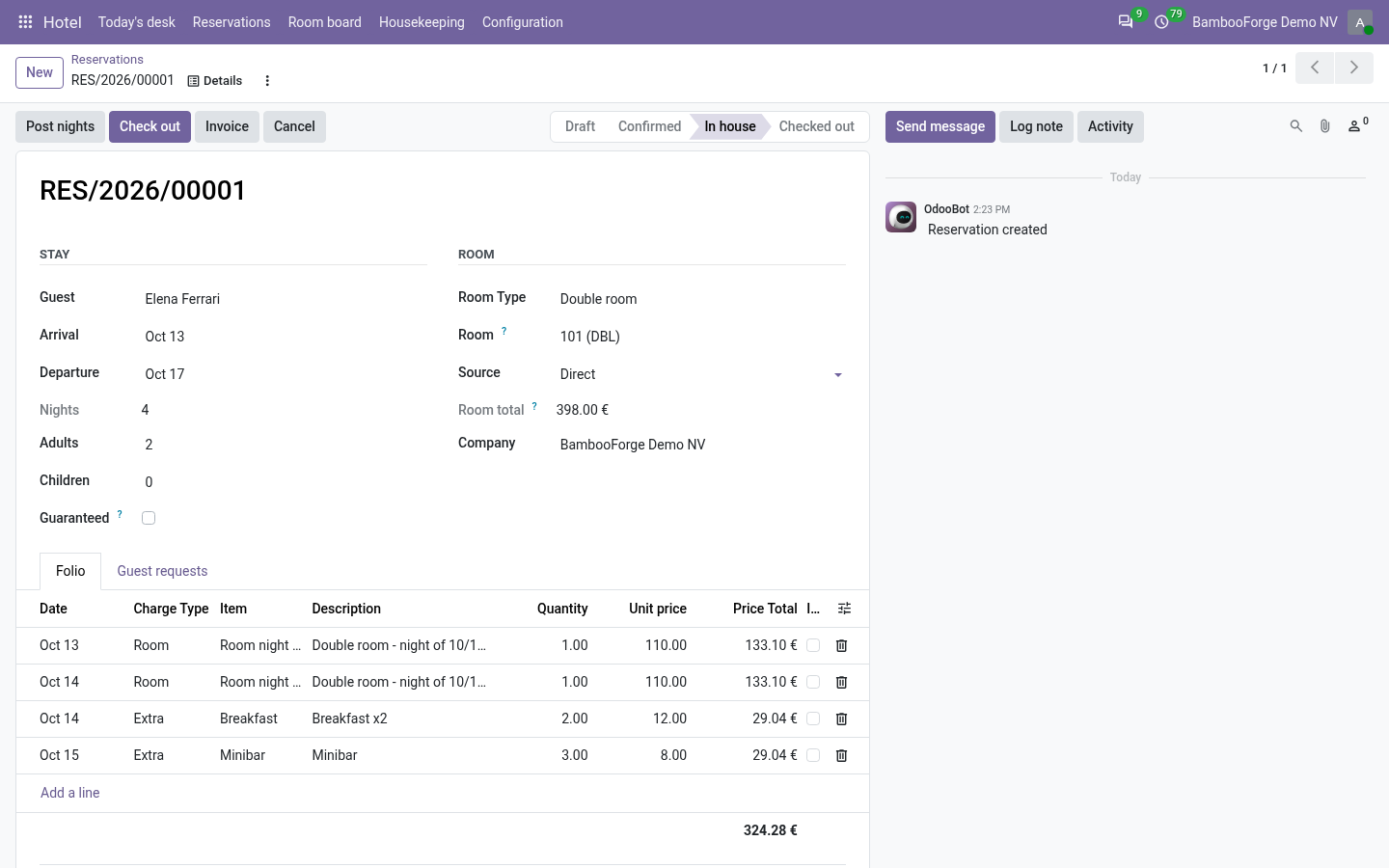Tick the checkbox on the Breakfast line

click(x=813, y=719)
